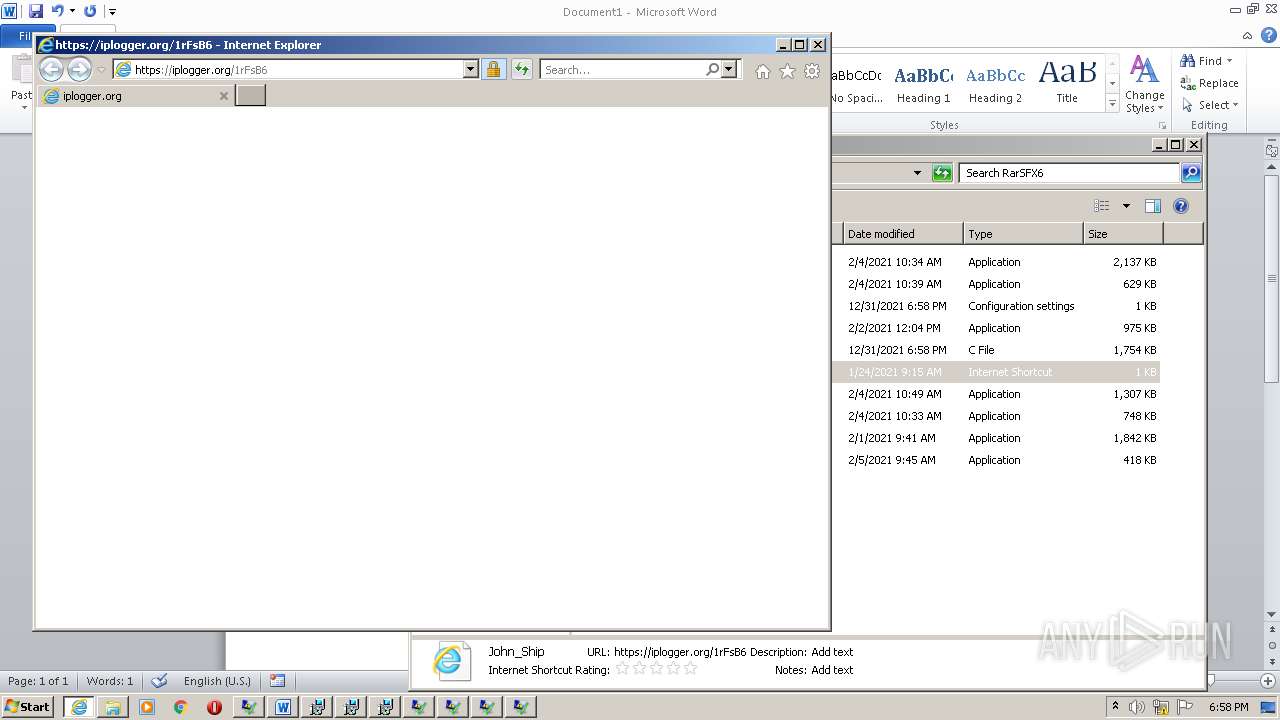Click the blue search button in Explorer
The width and height of the screenshot is (1280, 720).
click(1190, 173)
